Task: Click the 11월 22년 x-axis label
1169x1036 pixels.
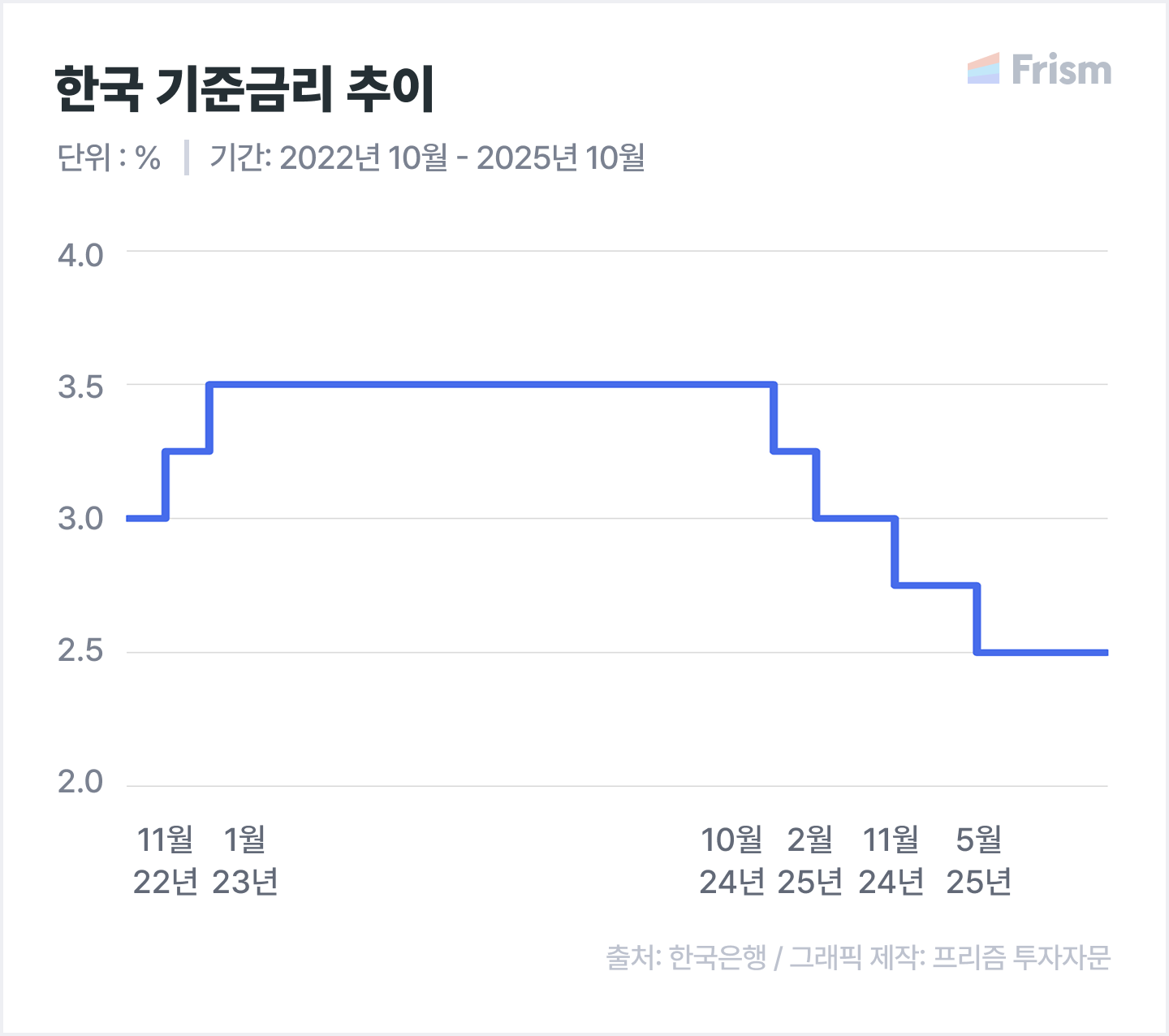Action: 166,860
